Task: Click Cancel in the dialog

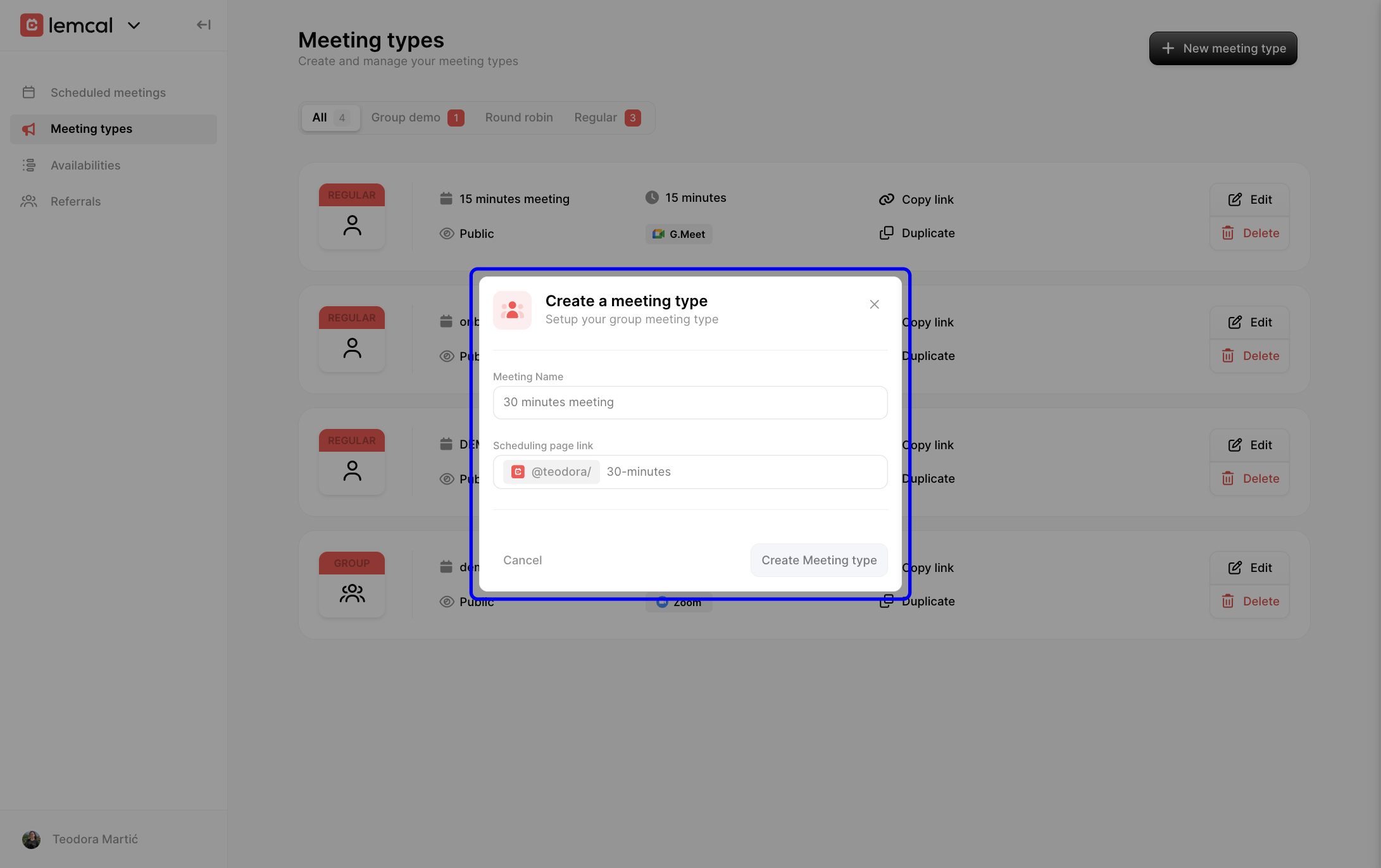Action: coord(522,560)
